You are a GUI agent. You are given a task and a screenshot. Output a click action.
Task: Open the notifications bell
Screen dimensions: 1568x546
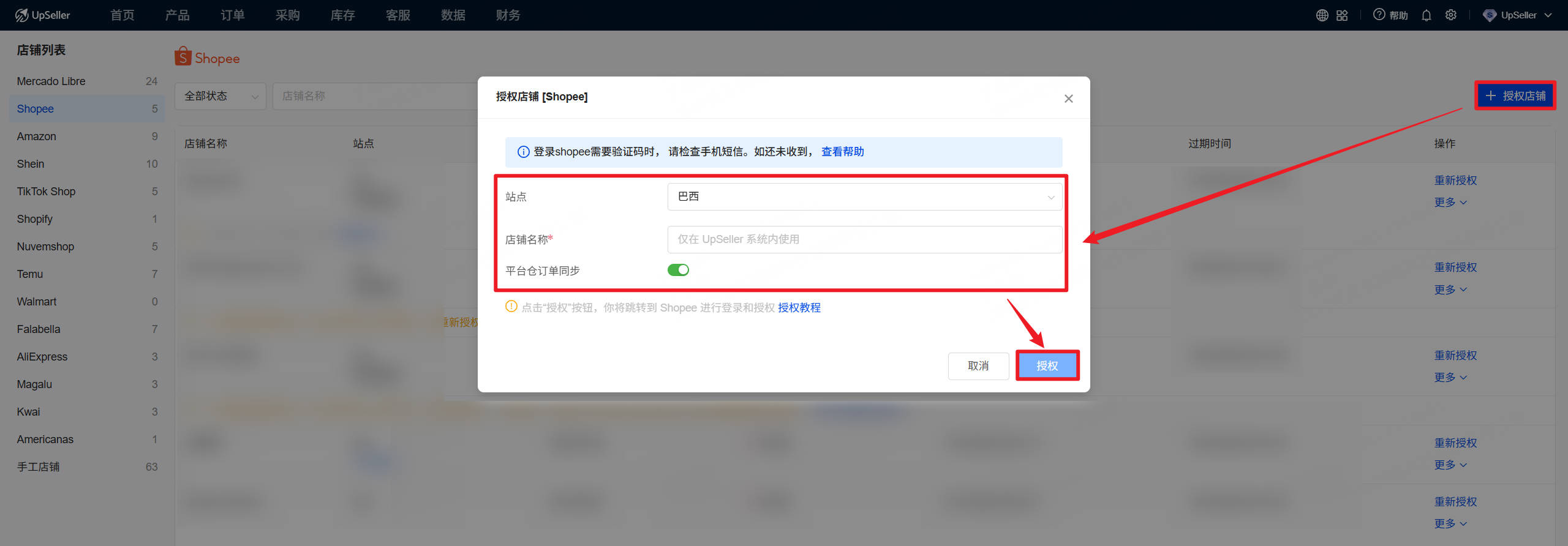tap(1427, 15)
